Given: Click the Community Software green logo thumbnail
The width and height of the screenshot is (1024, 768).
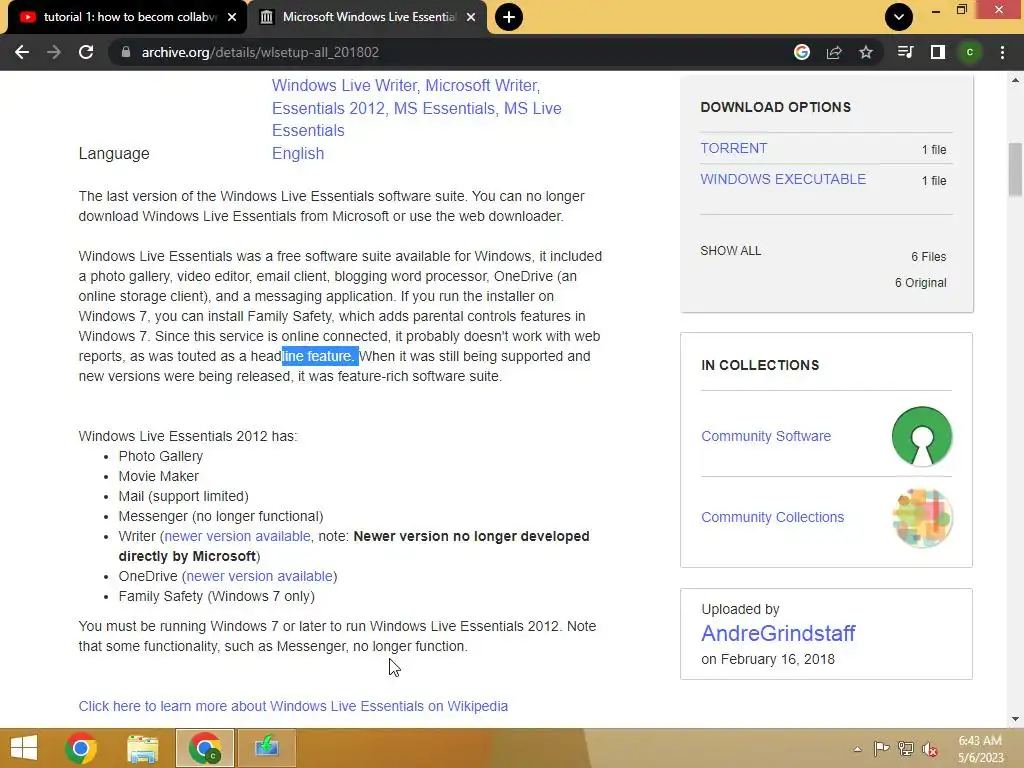Looking at the screenshot, I should coord(921,436).
